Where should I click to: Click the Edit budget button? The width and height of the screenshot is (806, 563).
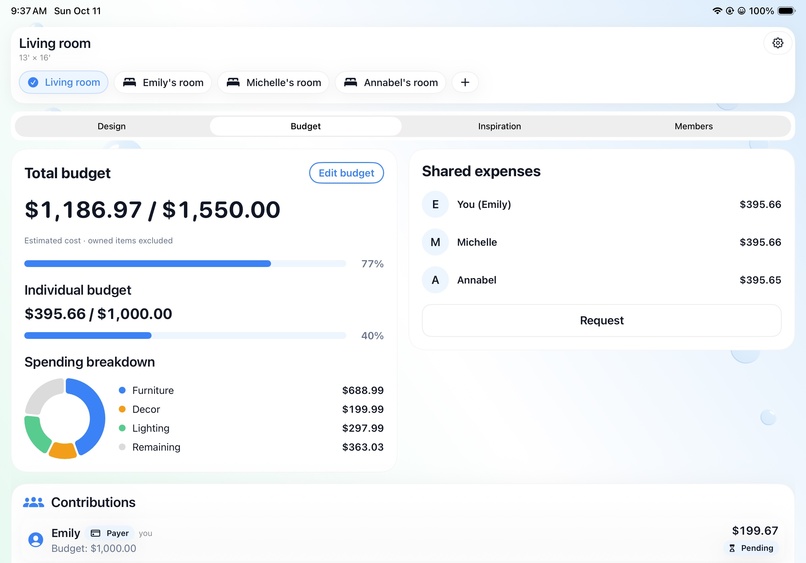(x=346, y=173)
